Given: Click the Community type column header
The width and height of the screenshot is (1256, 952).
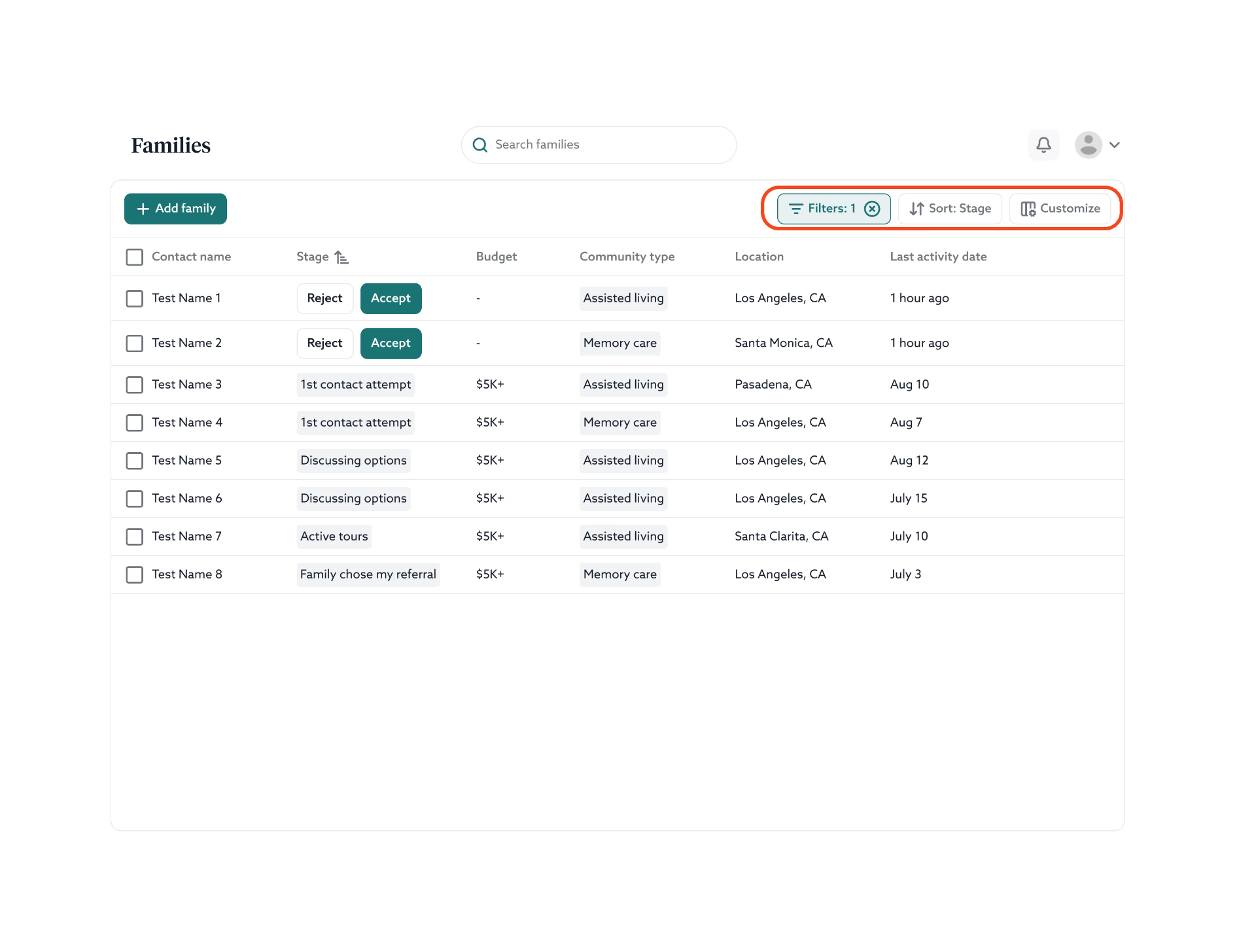Looking at the screenshot, I should coord(627,257).
